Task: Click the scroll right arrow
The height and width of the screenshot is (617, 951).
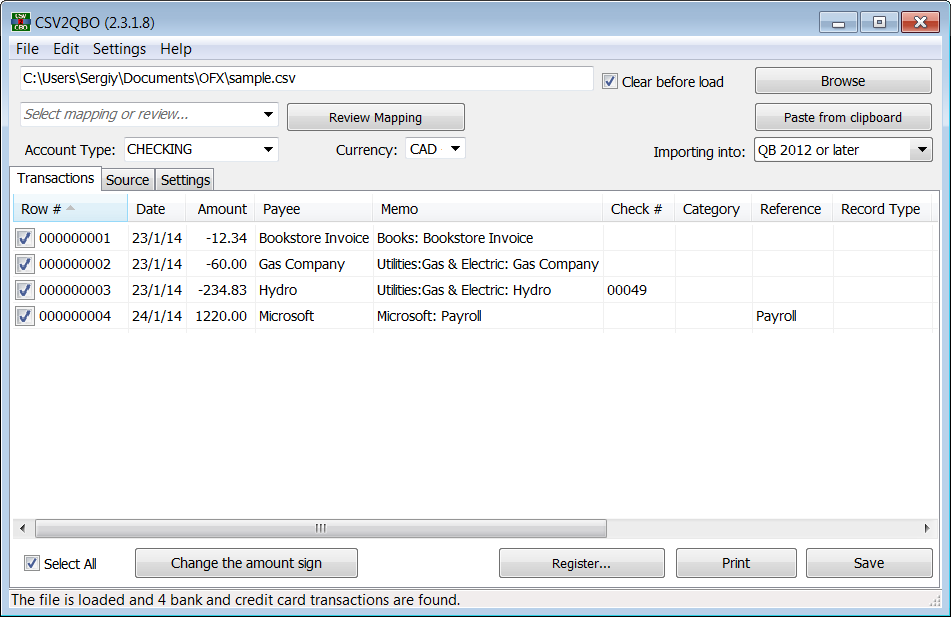Action: point(927,528)
